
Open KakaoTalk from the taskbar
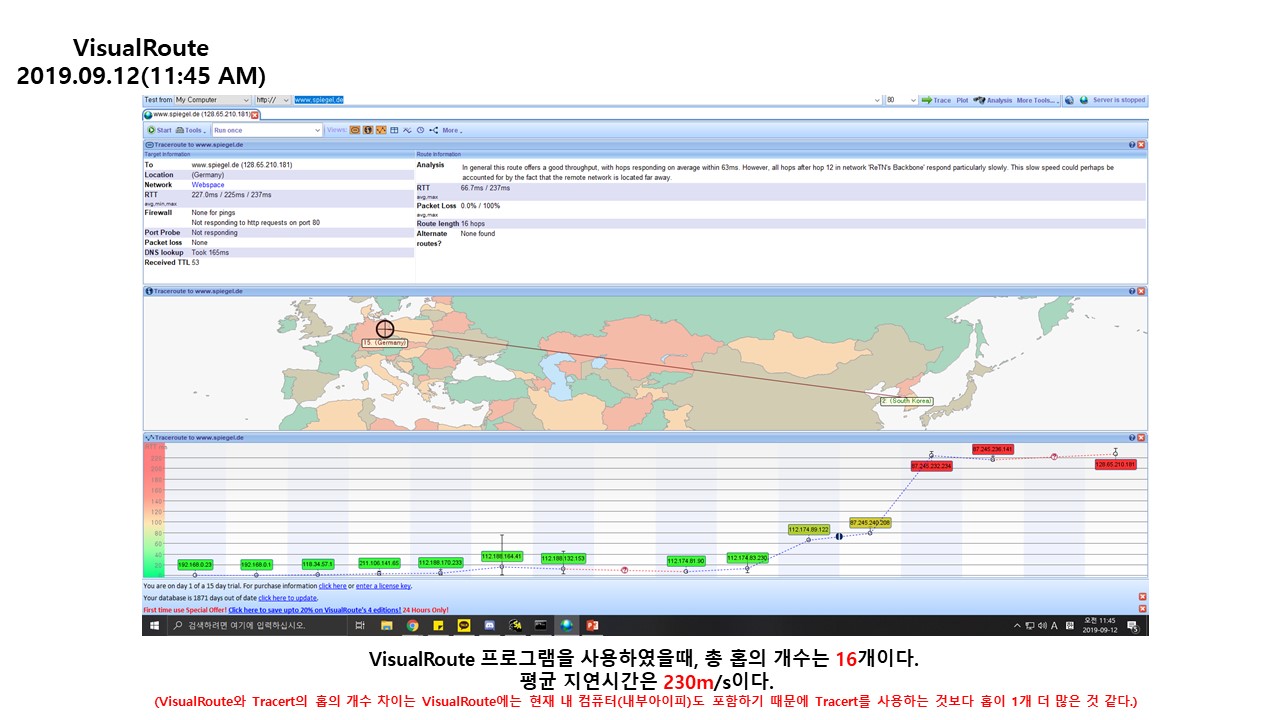pos(464,626)
